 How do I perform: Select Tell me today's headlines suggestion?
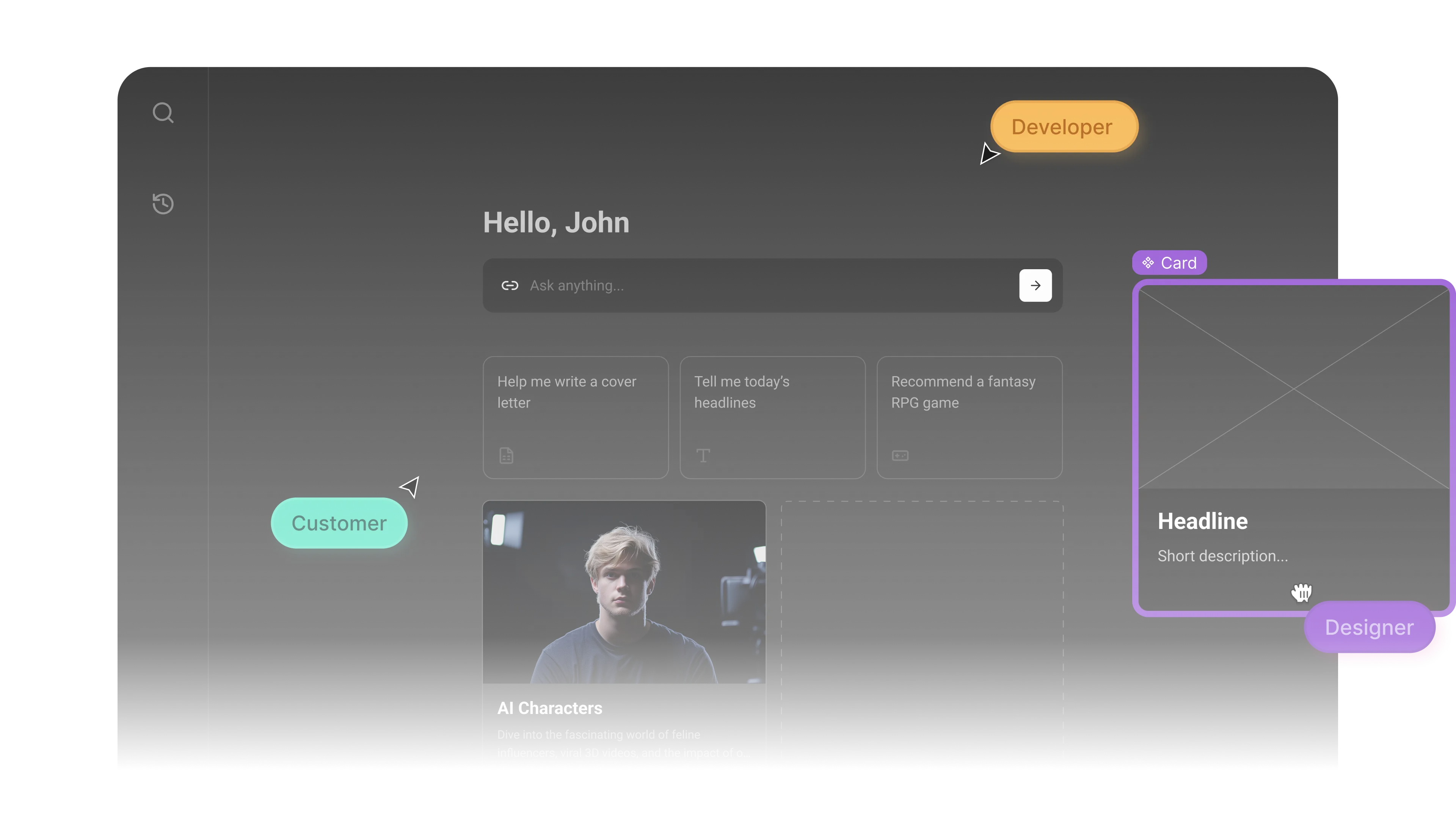772,417
